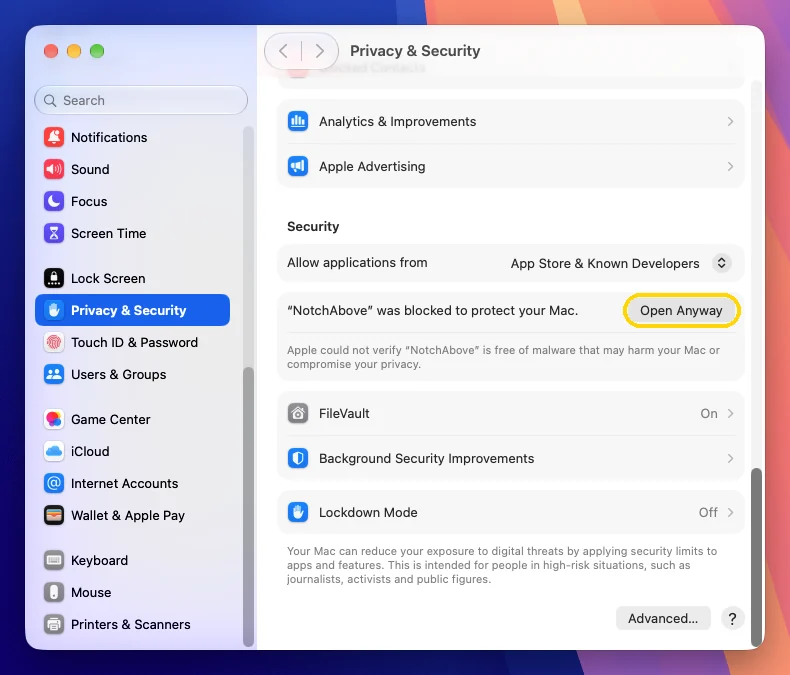
Task: Click the Wallet & Apple Pay card icon
Action: tap(54, 515)
